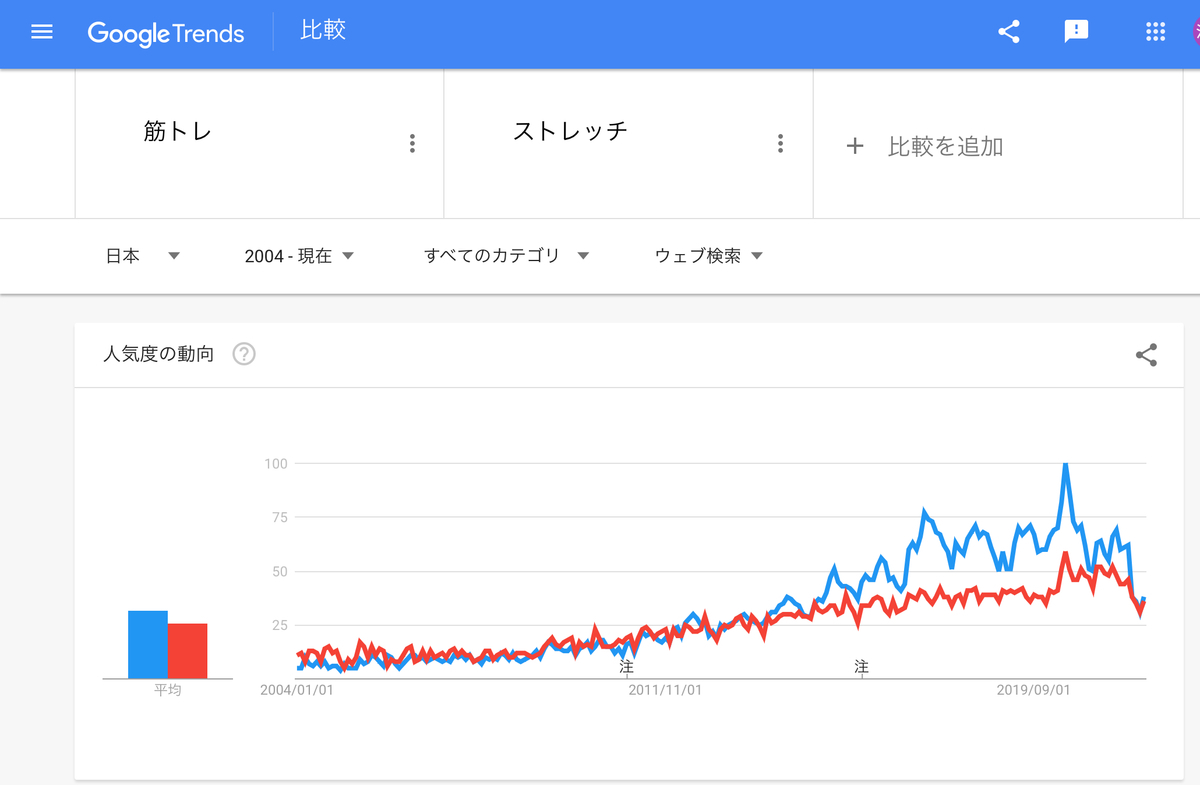This screenshot has width=1200, height=785.
Task: Open options menu for 筋トレ search term
Action: click(412, 143)
